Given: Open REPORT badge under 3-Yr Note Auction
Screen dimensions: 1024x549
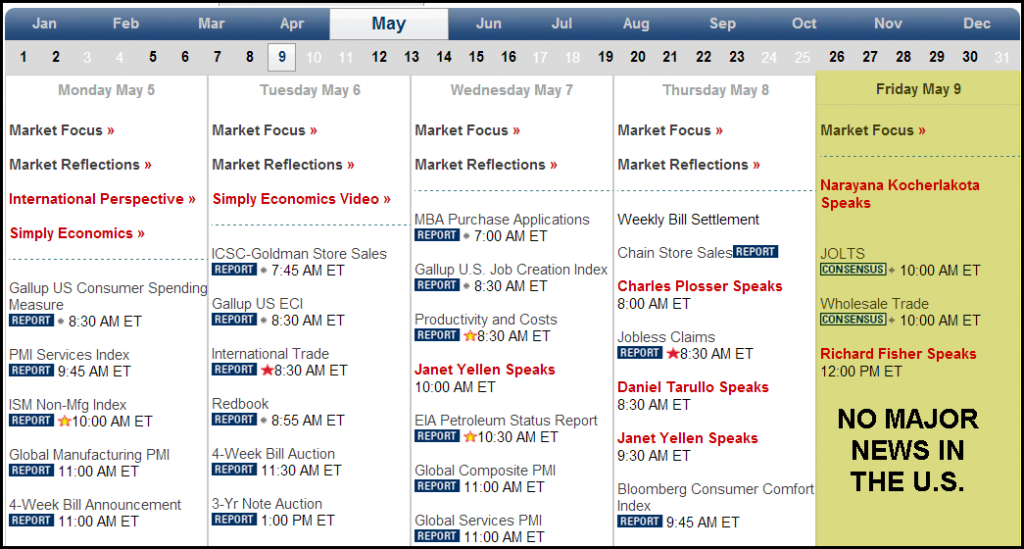Looking at the screenshot, I should [x=234, y=520].
